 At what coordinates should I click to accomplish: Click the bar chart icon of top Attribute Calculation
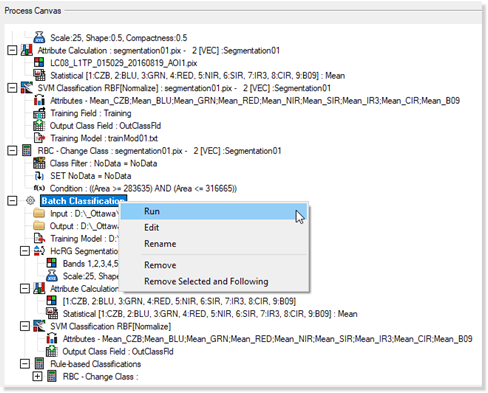(27, 50)
